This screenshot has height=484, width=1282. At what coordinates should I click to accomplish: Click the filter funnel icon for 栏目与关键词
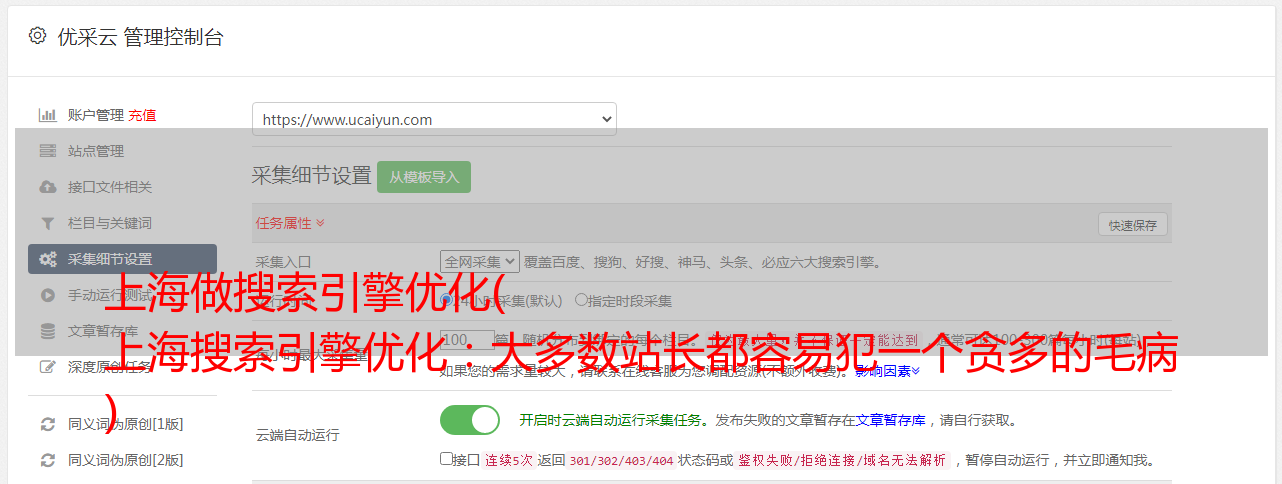[x=47, y=223]
